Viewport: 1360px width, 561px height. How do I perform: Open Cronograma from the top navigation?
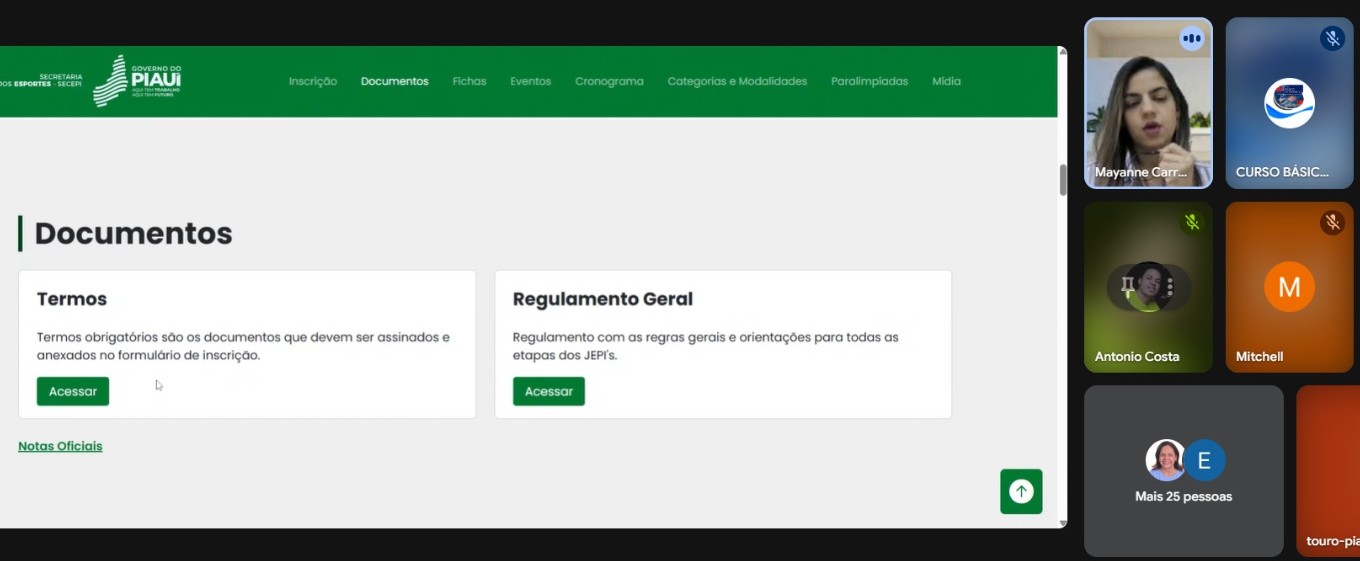(x=609, y=82)
